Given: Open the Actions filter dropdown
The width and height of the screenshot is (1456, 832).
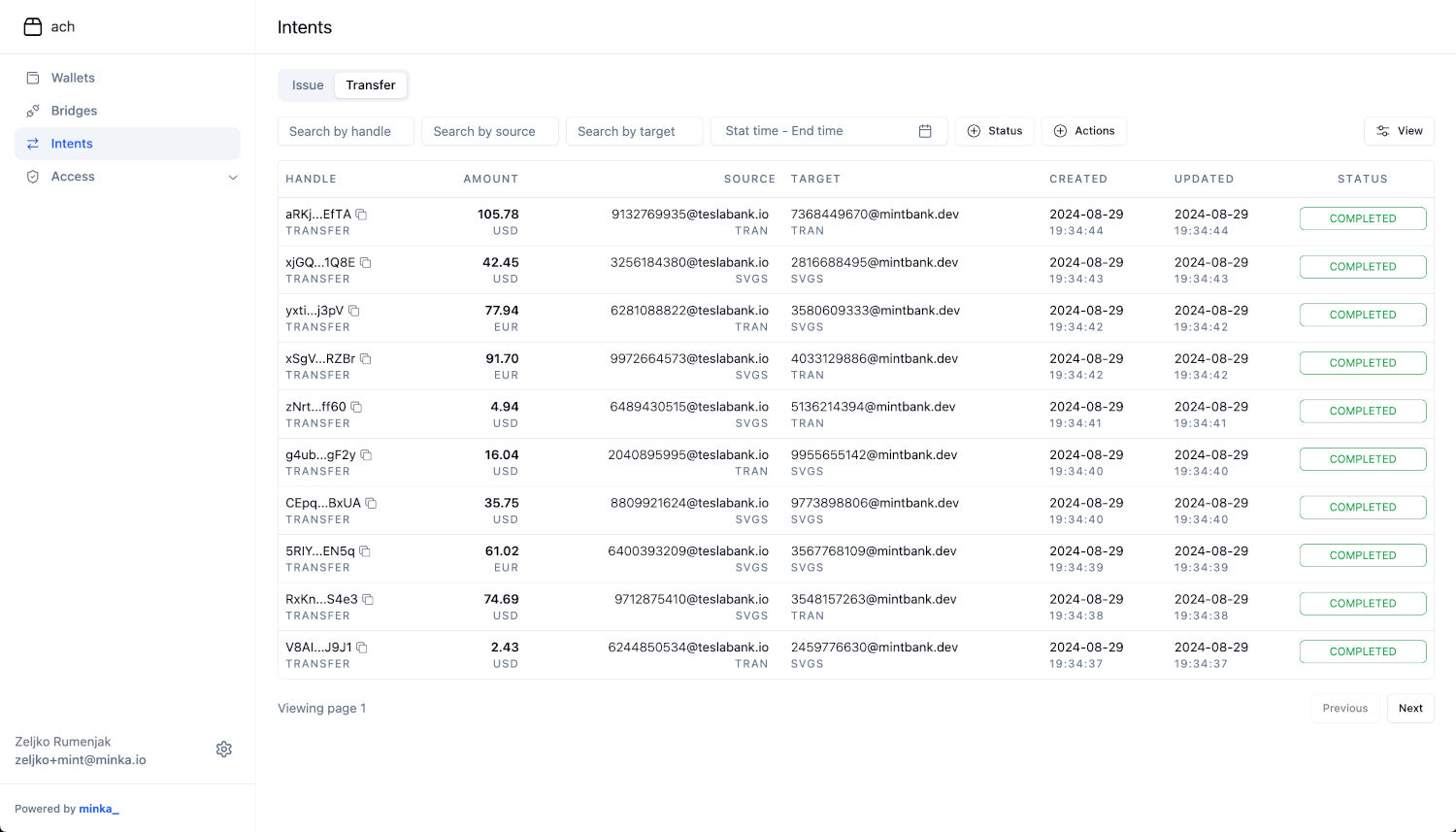Looking at the screenshot, I should point(1084,131).
